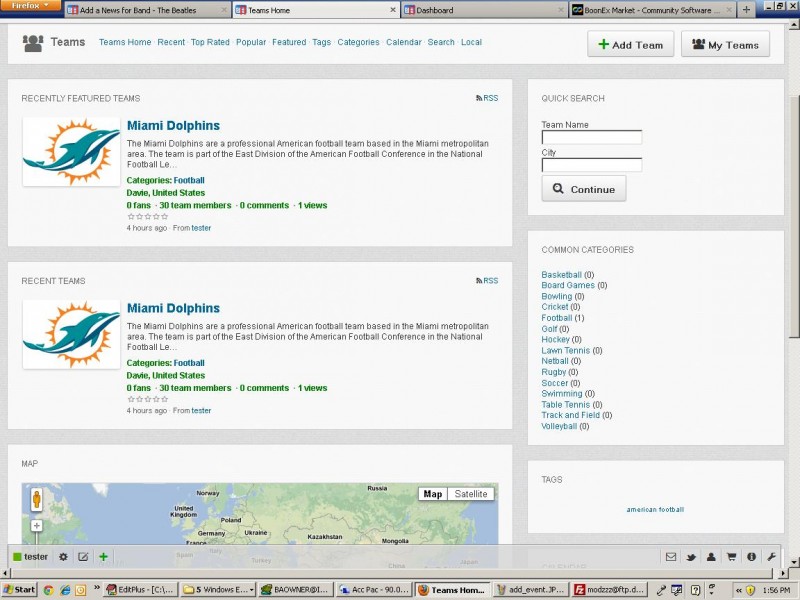
Task: Expand hidden system tray icons
Action: (738, 590)
